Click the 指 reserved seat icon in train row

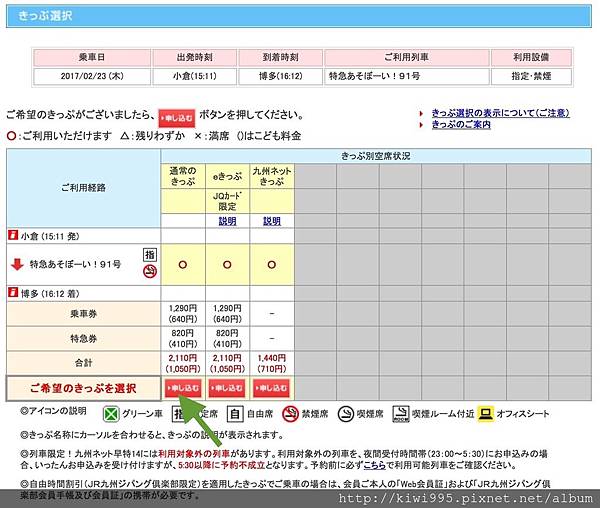coord(150,255)
